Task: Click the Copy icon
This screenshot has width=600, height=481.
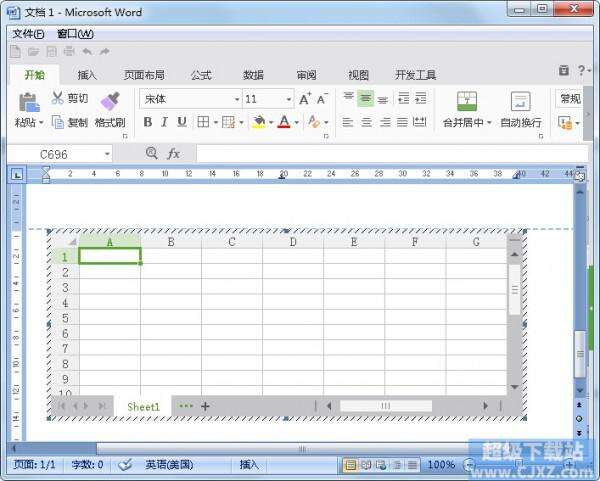Action: (x=57, y=122)
